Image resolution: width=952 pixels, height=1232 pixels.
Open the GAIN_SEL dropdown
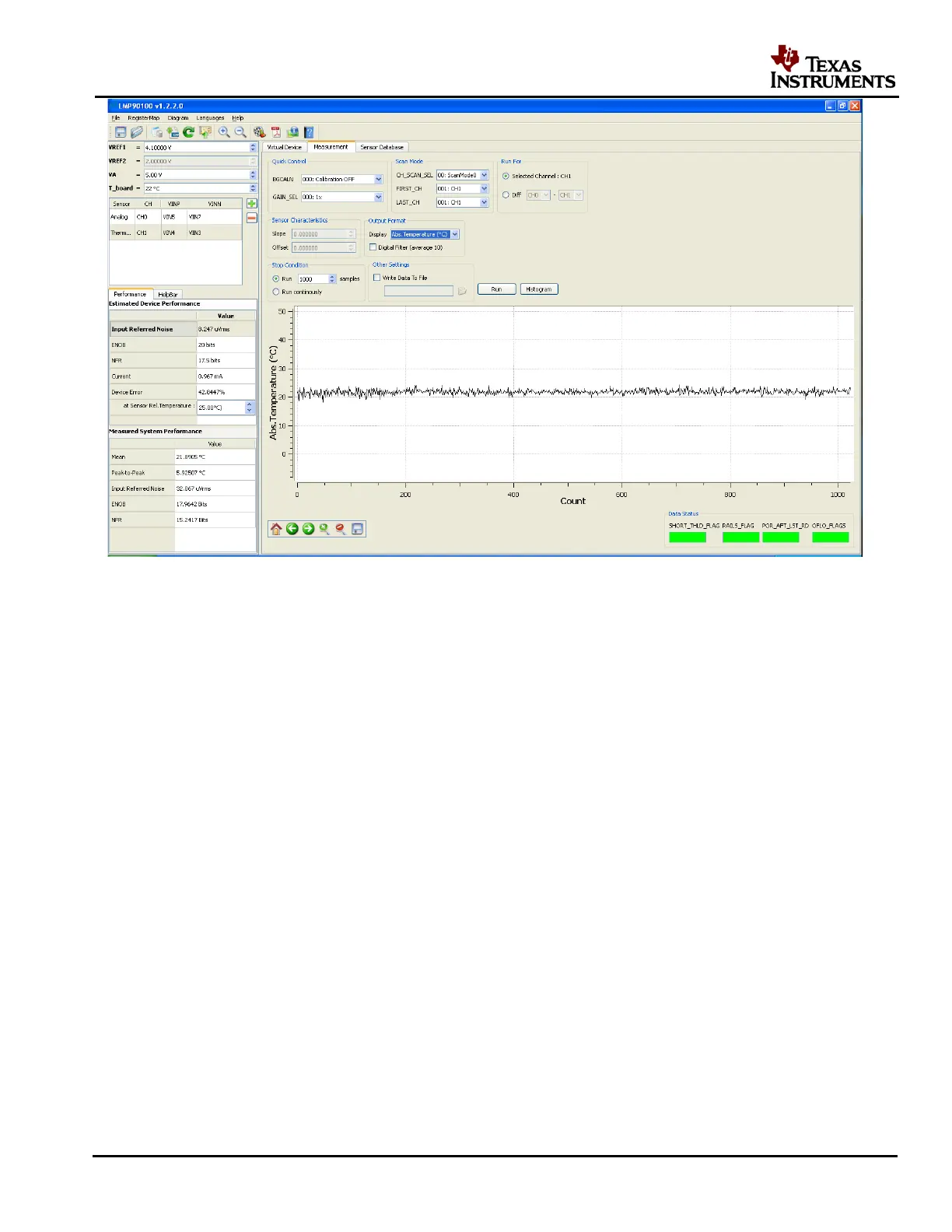tap(379, 197)
